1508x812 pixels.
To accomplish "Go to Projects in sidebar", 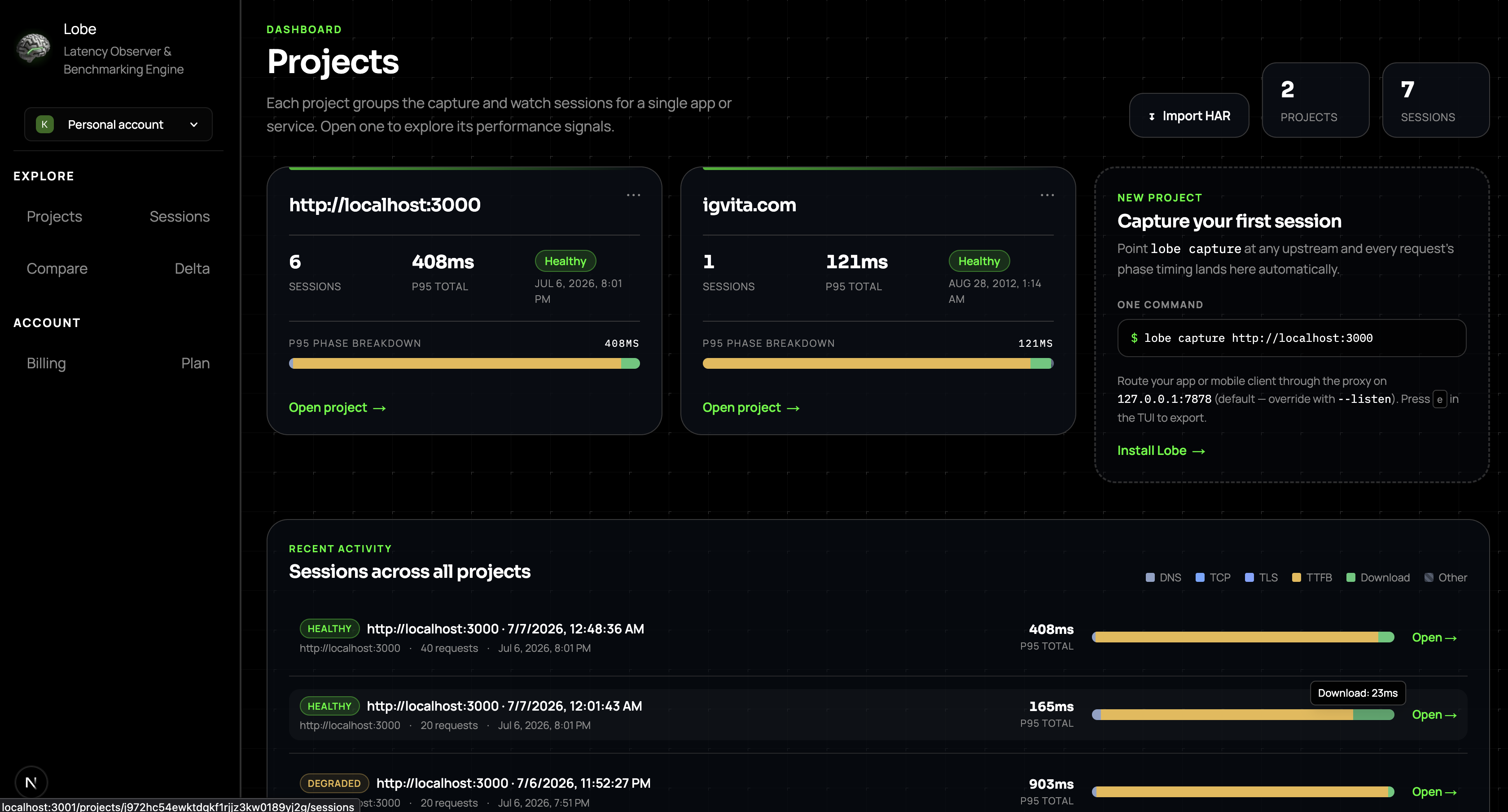I will pyautogui.click(x=54, y=216).
